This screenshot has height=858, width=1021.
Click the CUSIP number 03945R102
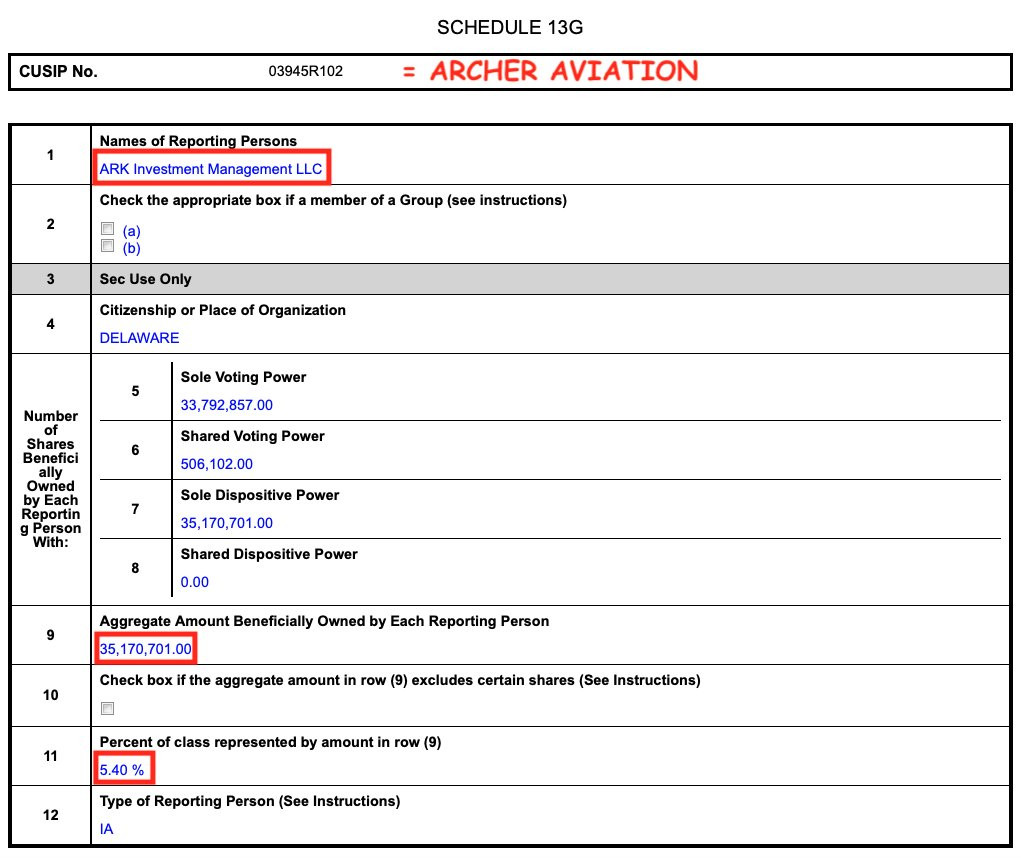point(305,72)
